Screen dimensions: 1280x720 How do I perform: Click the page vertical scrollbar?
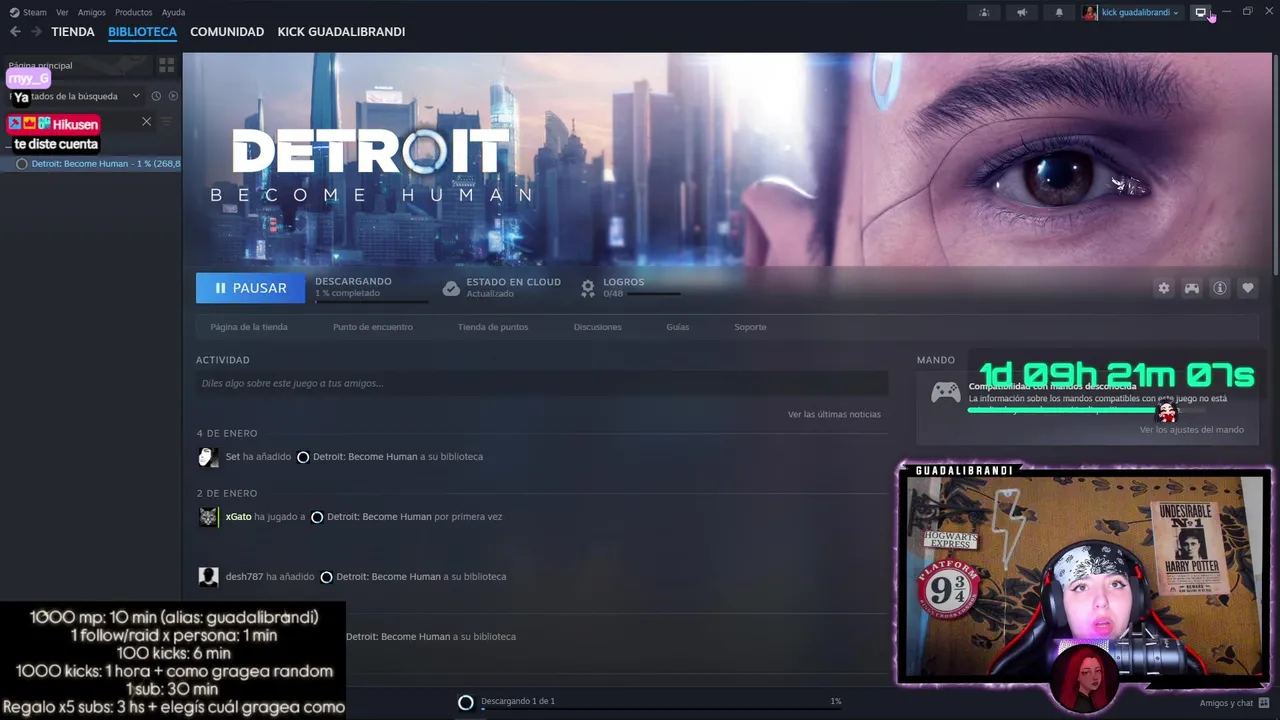pos(1276,165)
